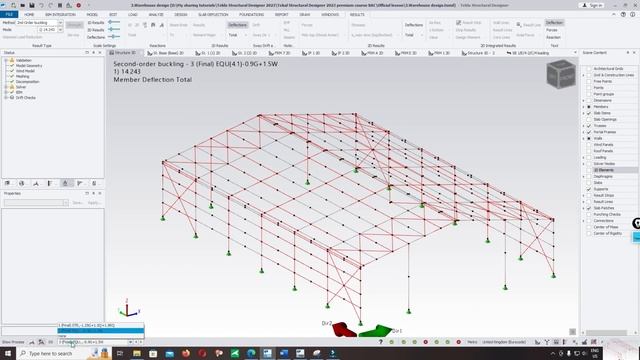The width and height of the screenshot is (640, 360).
Task: Toggle the Slab Patches checkbox
Action: coord(589,208)
